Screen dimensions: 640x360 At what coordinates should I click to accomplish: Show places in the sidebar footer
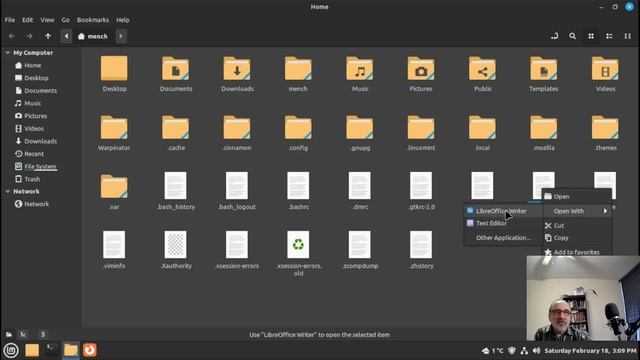pos(9,335)
